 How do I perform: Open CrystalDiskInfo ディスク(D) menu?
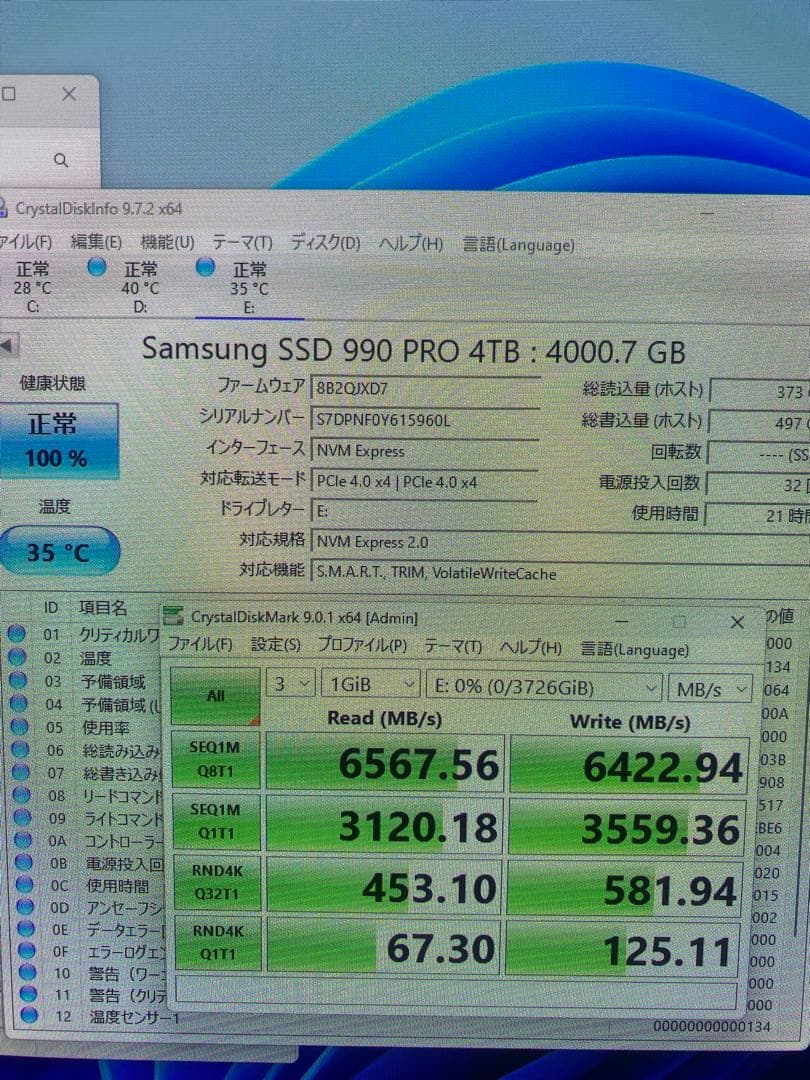click(325, 242)
